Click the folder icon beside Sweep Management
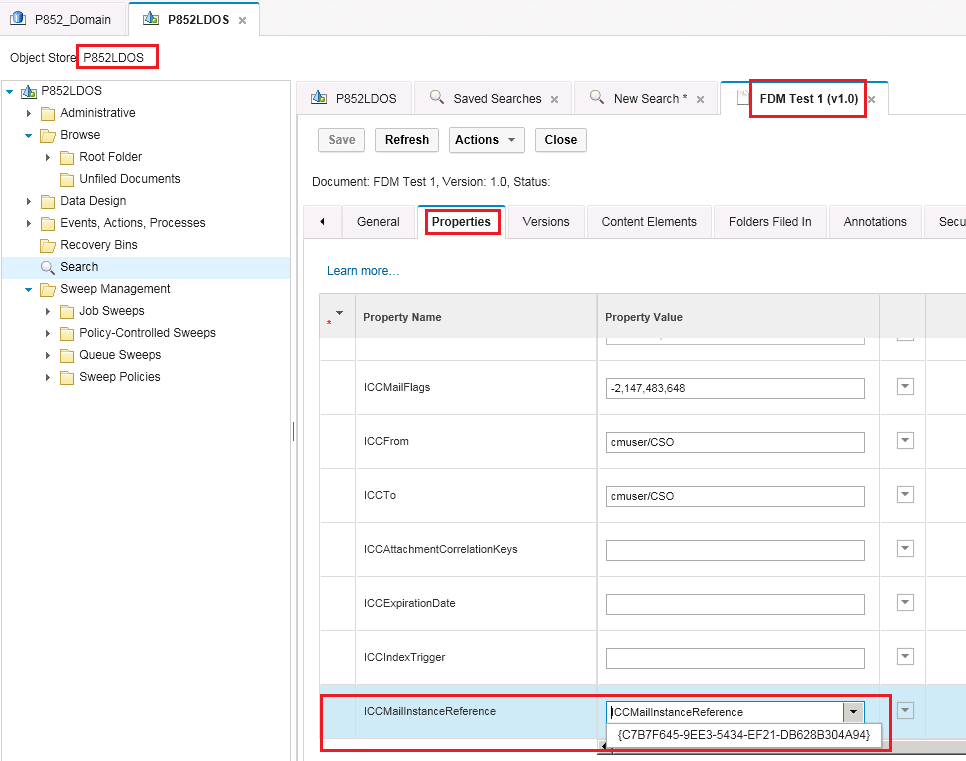This screenshot has width=966, height=761. [x=47, y=288]
